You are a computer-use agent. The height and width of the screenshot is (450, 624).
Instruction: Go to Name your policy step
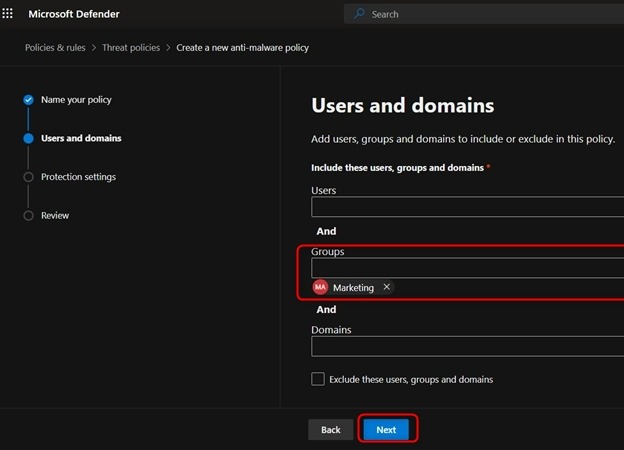pos(76,100)
